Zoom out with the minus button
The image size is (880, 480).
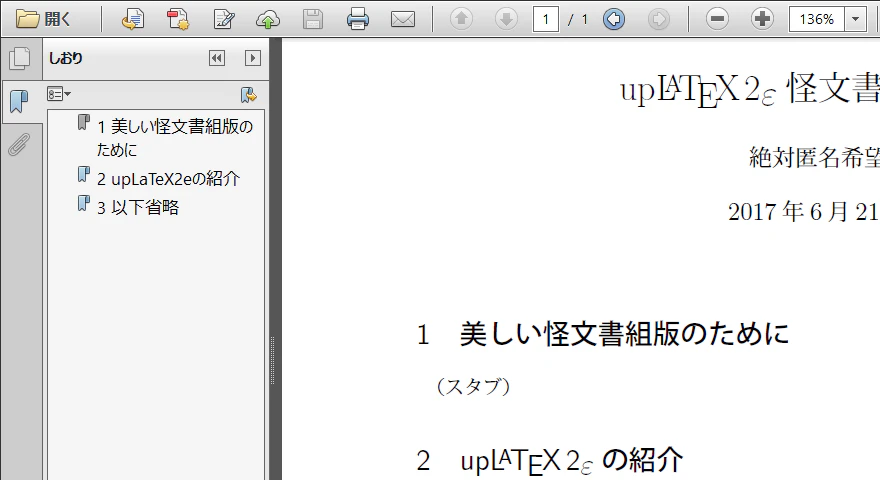point(717,19)
